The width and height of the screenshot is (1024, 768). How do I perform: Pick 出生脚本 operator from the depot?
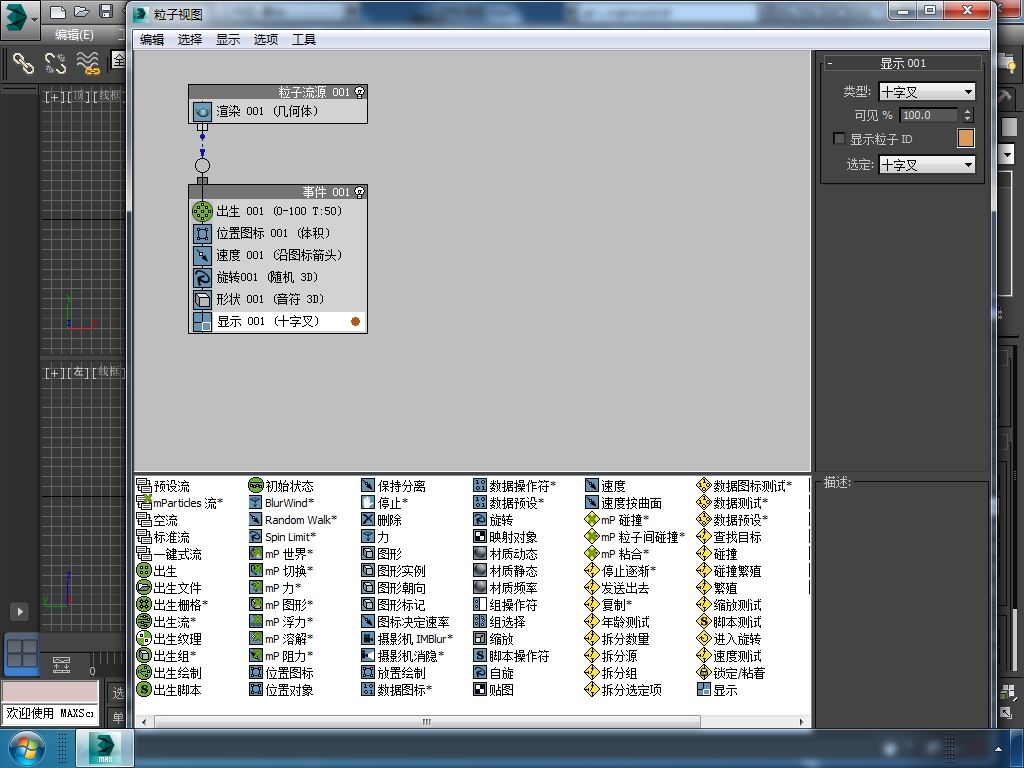tap(169, 690)
